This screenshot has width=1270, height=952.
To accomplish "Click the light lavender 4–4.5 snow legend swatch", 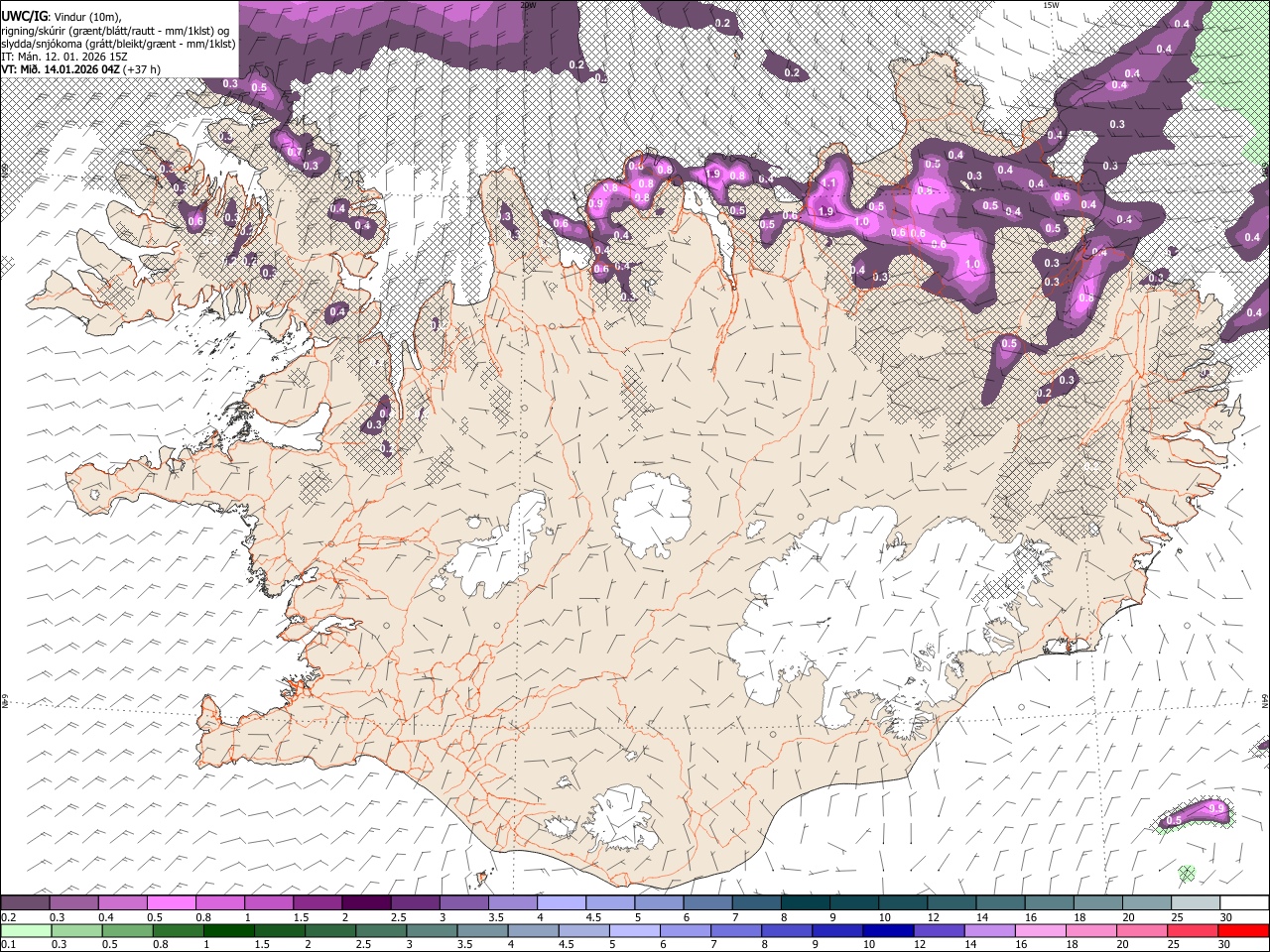I will [x=562, y=903].
